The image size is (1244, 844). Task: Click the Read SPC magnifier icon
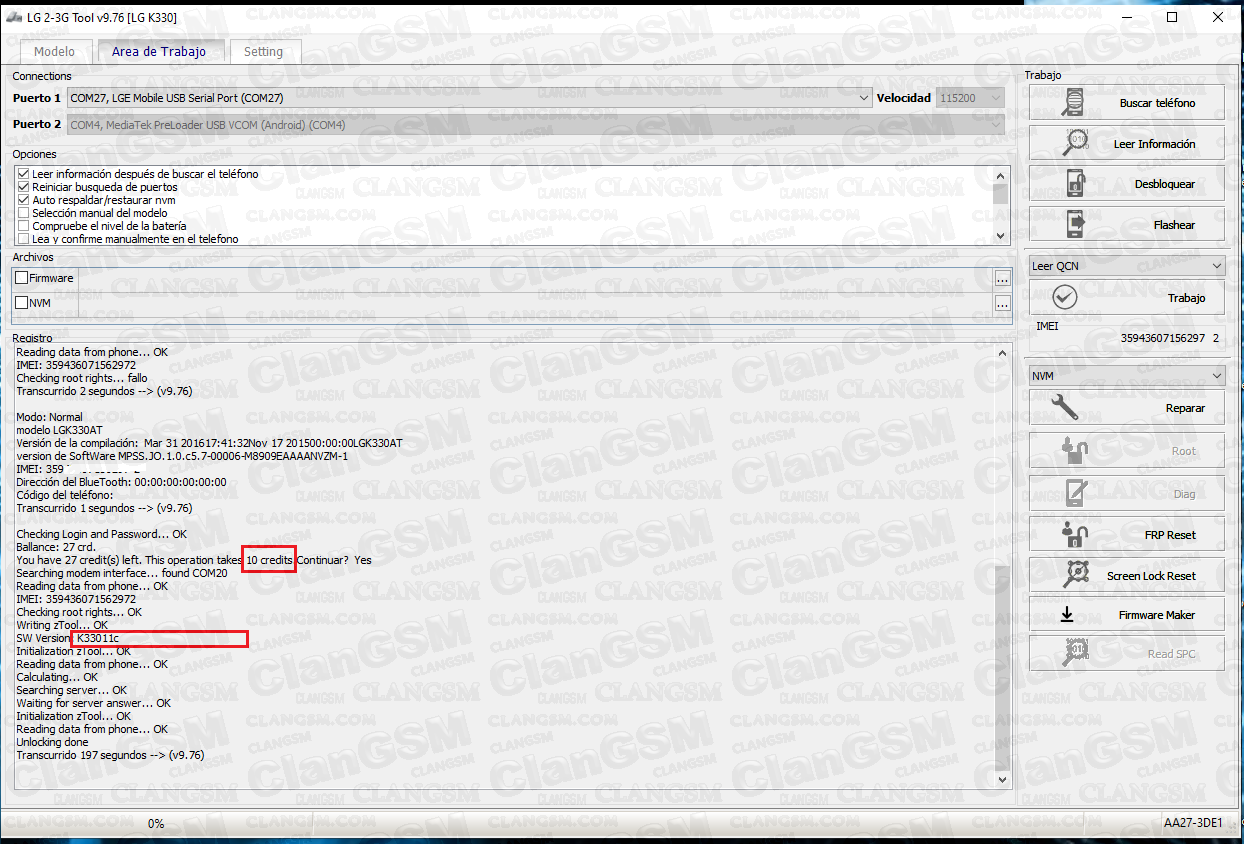tap(1075, 654)
